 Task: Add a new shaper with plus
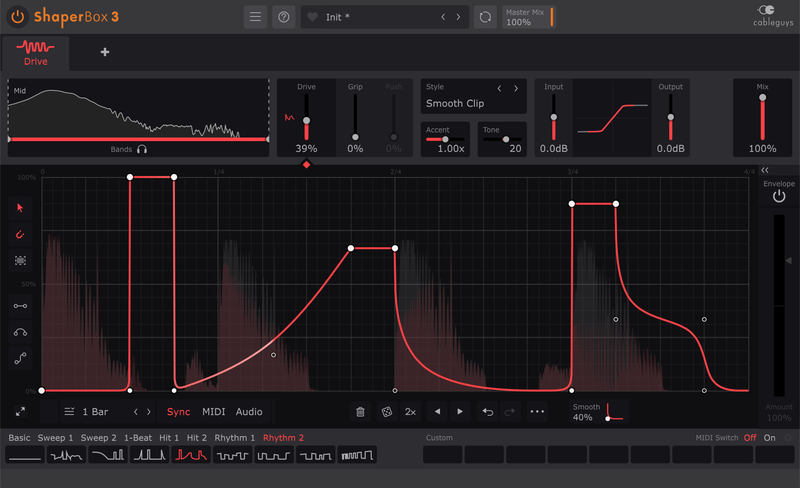pyautogui.click(x=105, y=52)
